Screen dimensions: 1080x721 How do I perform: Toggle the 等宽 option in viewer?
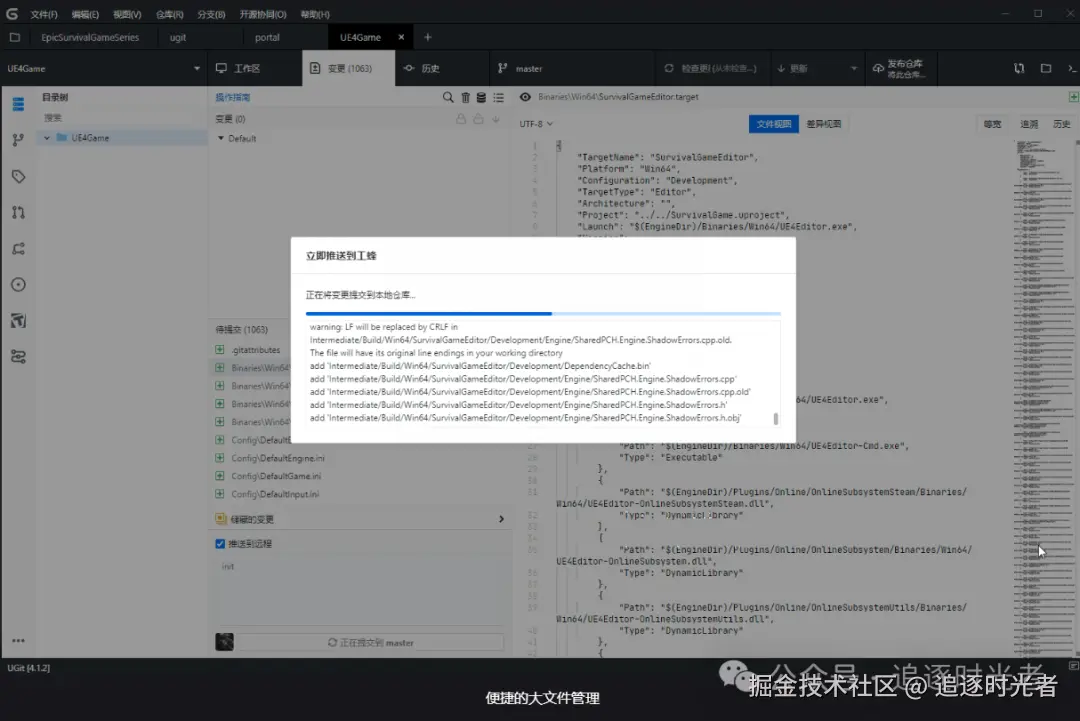[x=993, y=124]
